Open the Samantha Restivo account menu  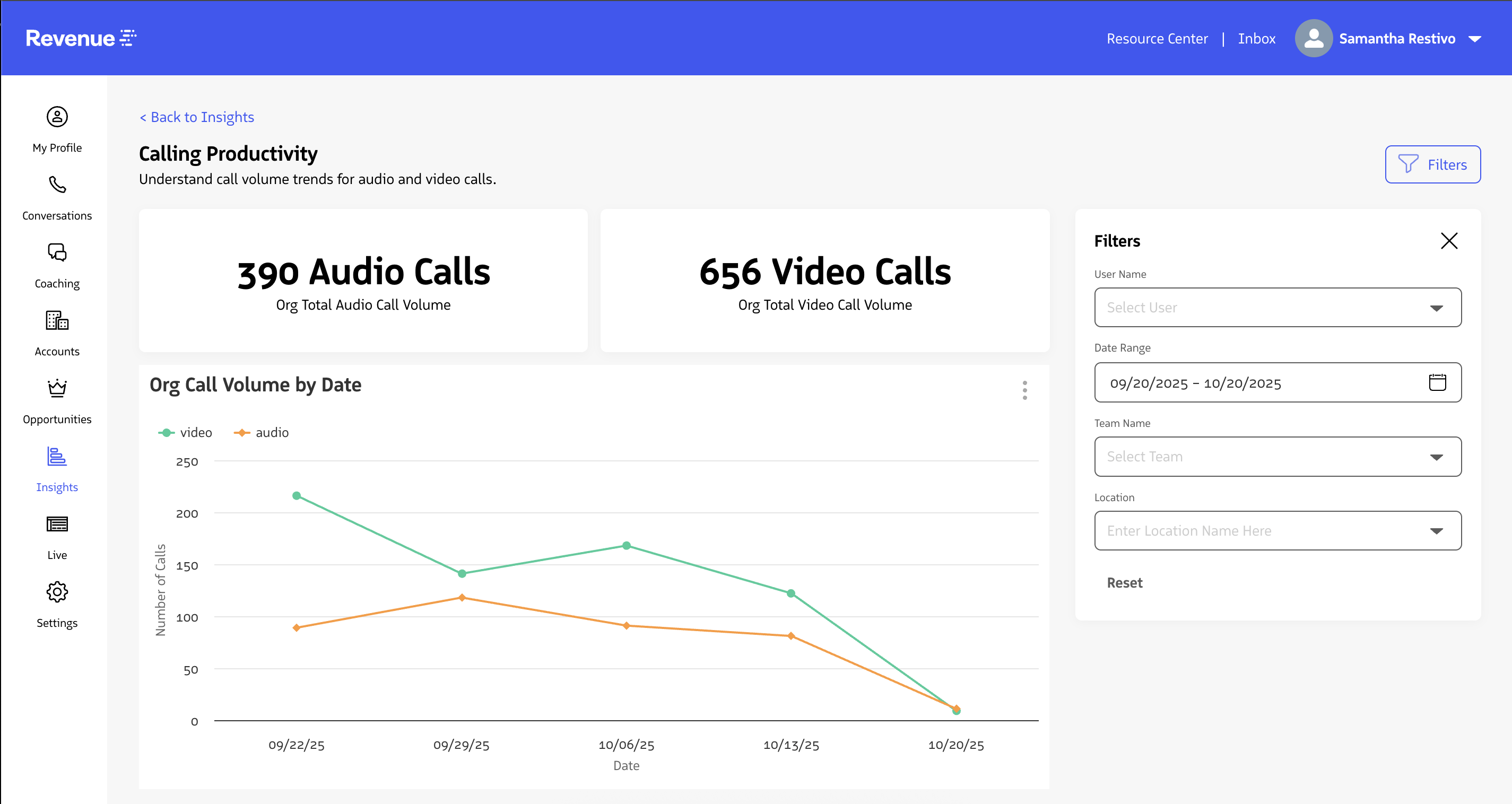[x=1397, y=38]
